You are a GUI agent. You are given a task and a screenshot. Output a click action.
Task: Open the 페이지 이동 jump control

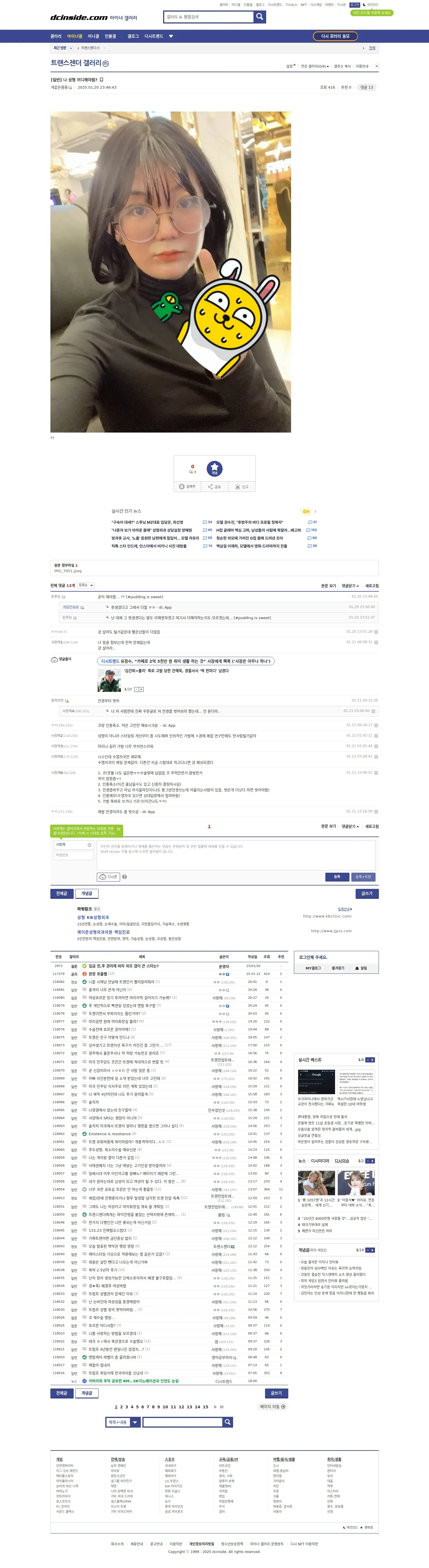click(x=273, y=1407)
